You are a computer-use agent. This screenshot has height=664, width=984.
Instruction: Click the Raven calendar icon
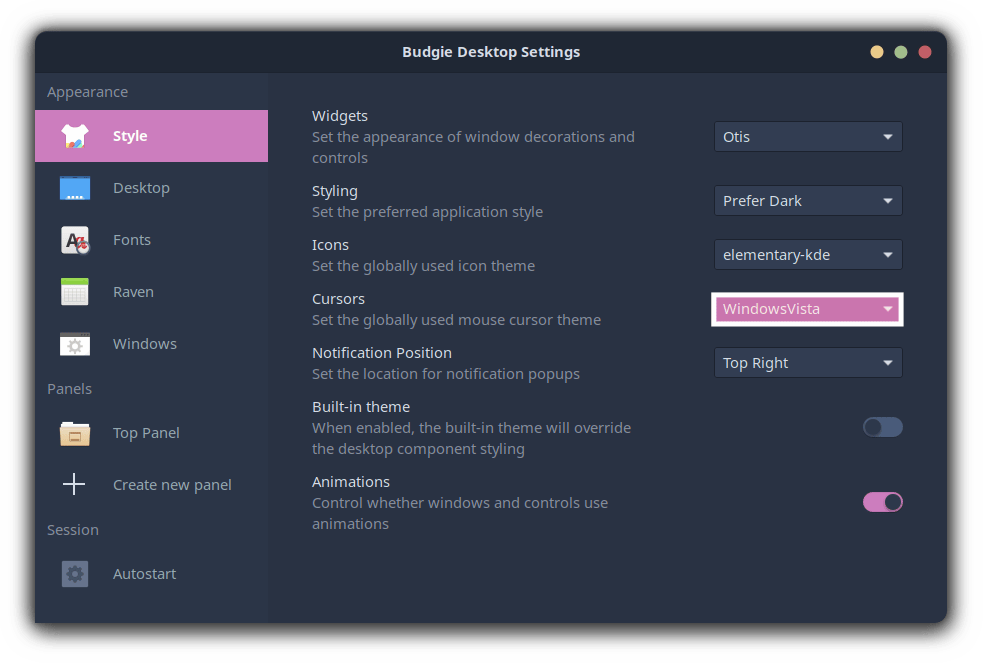coord(75,292)
